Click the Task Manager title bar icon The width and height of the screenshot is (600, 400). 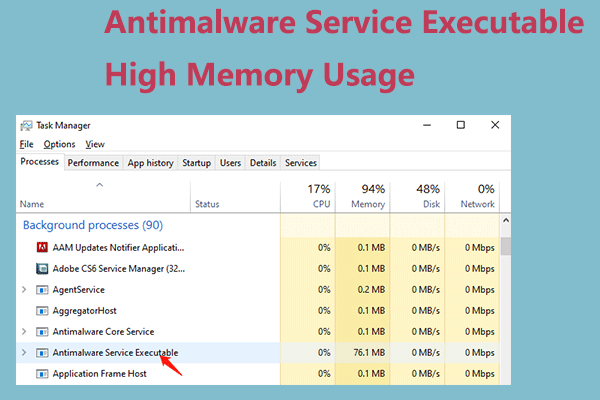pyautogui.click(x=26, y=126)
